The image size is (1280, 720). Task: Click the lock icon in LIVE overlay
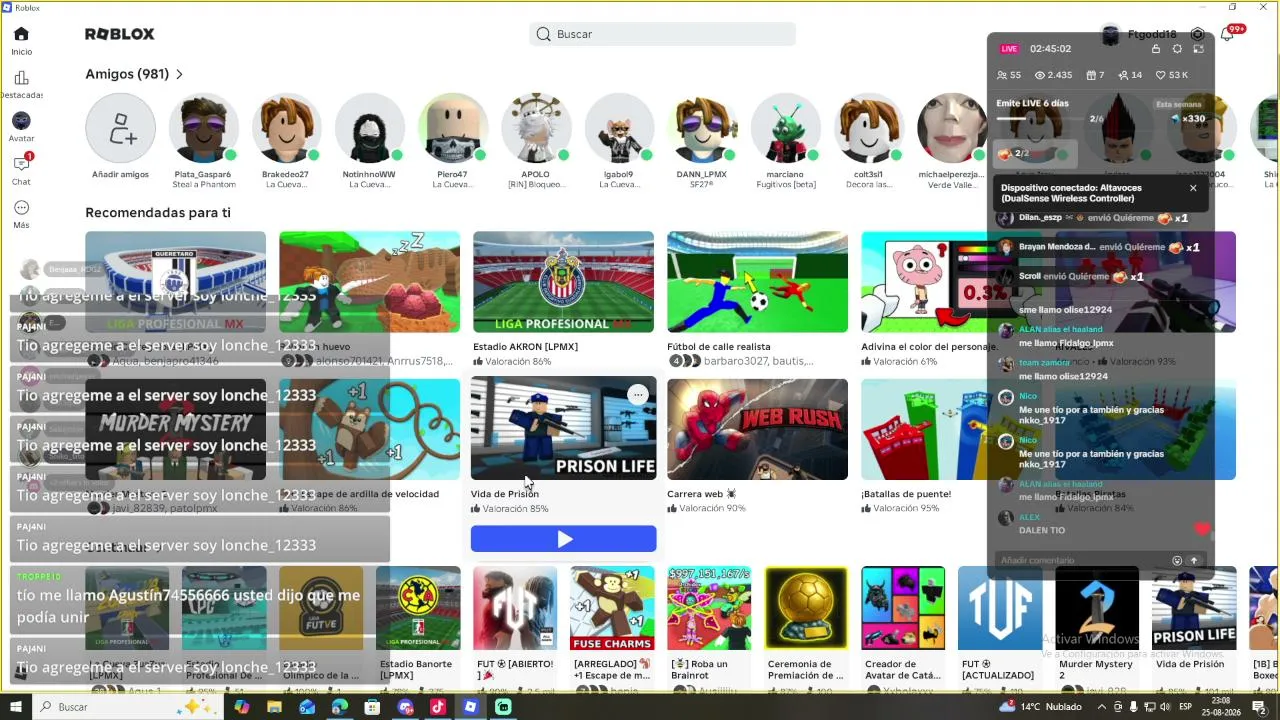click(x=1156, y=49)
